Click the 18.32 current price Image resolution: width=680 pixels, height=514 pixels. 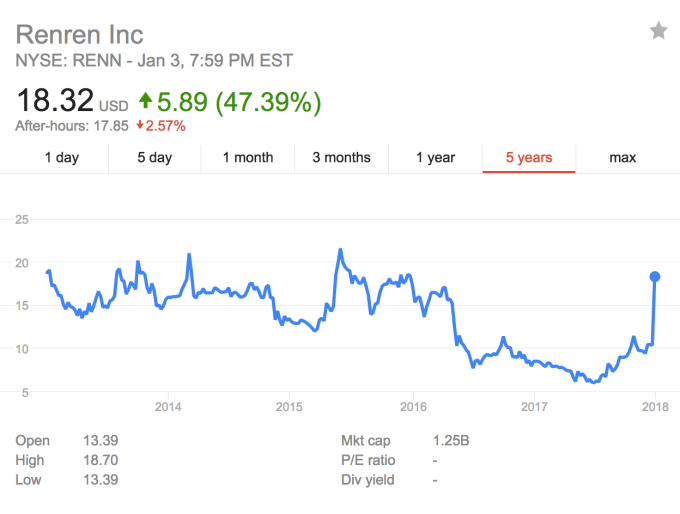54,100
